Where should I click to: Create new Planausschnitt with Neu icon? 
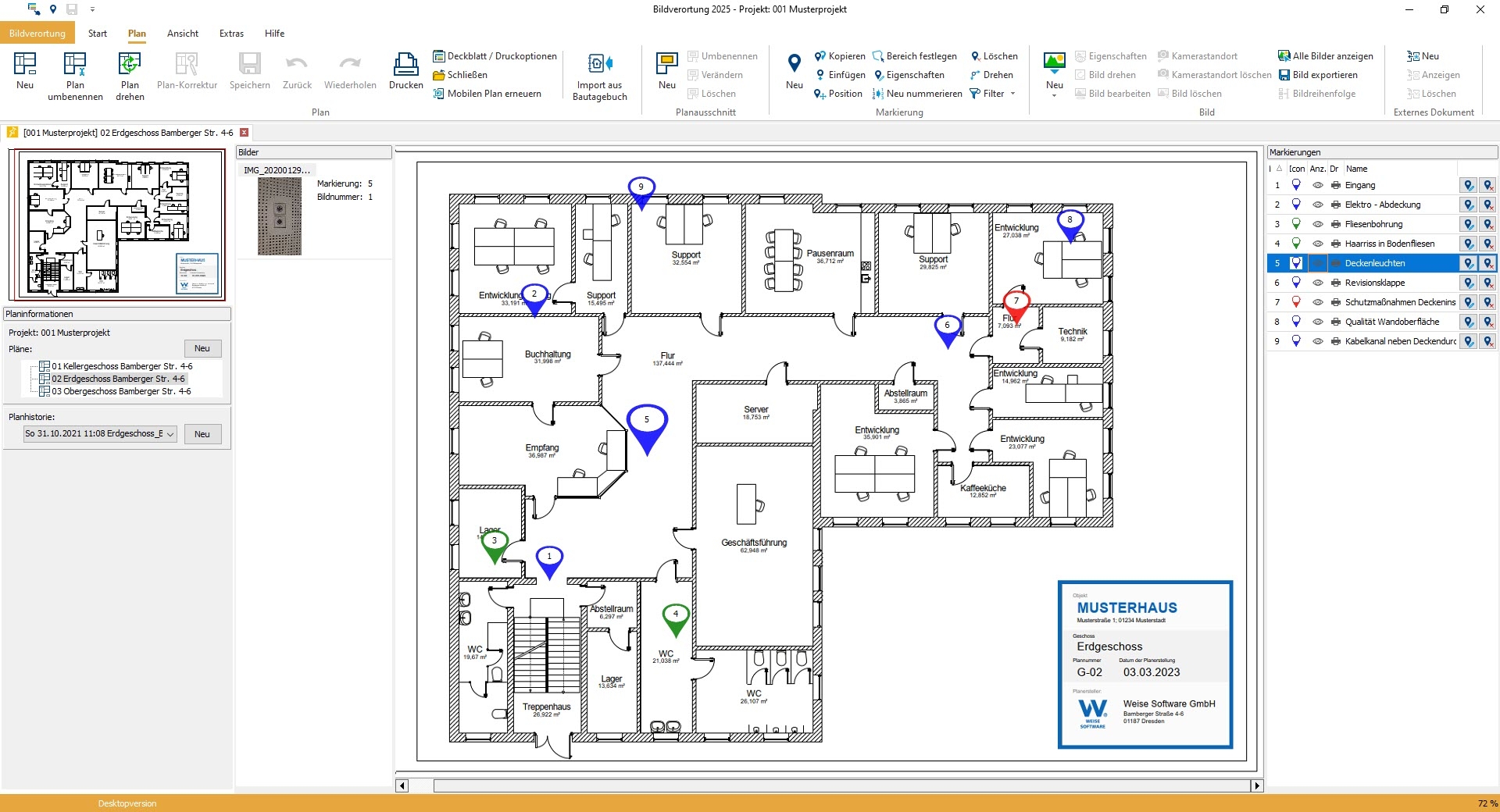coord(667,71)
